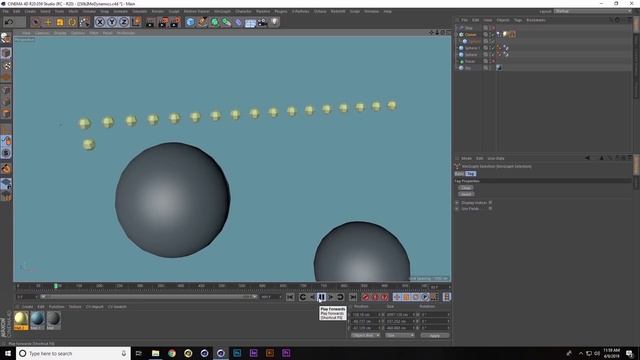
Task: Add a Floor environment object
Action: click(250, 22)
